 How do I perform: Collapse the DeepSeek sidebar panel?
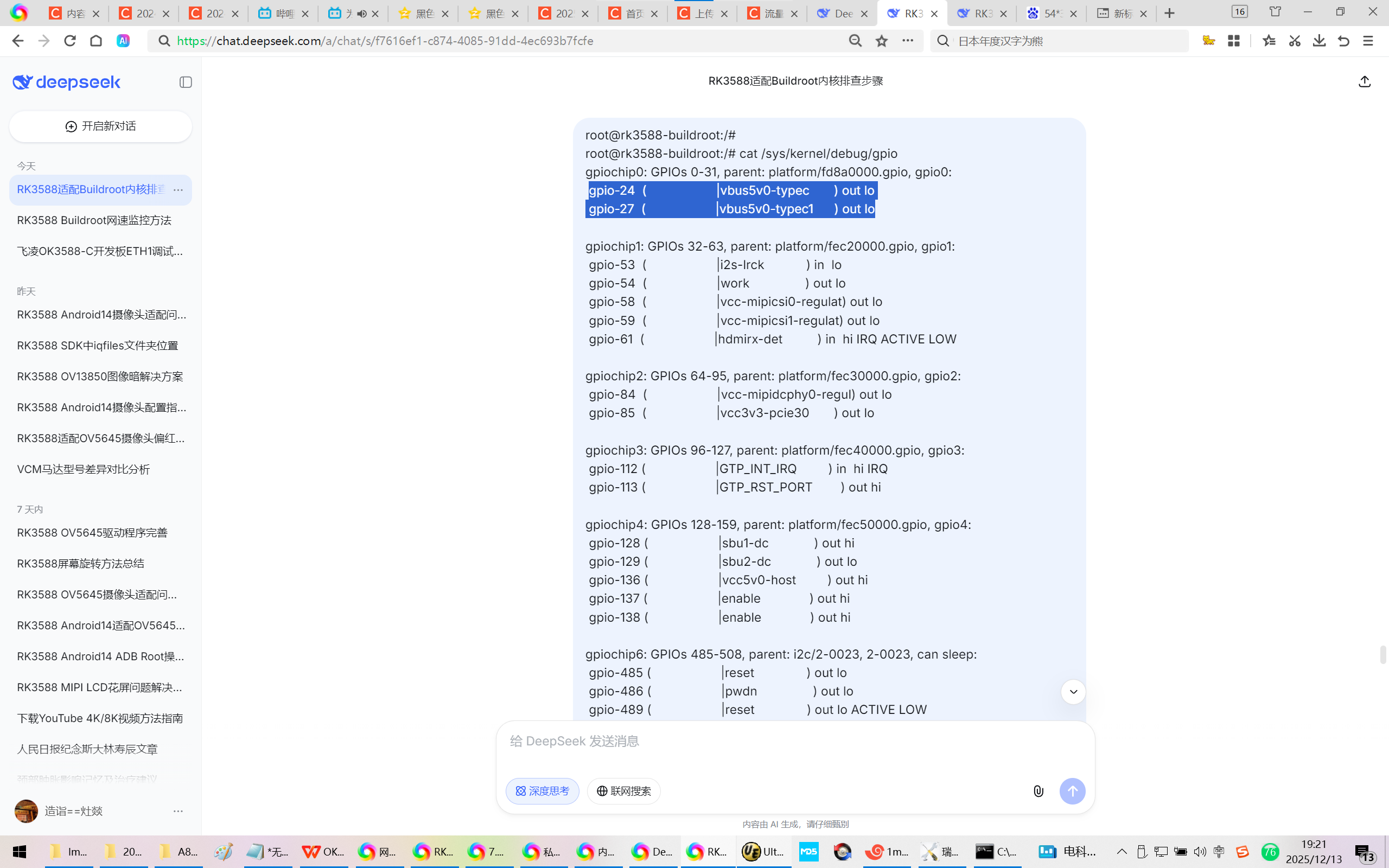186,82
